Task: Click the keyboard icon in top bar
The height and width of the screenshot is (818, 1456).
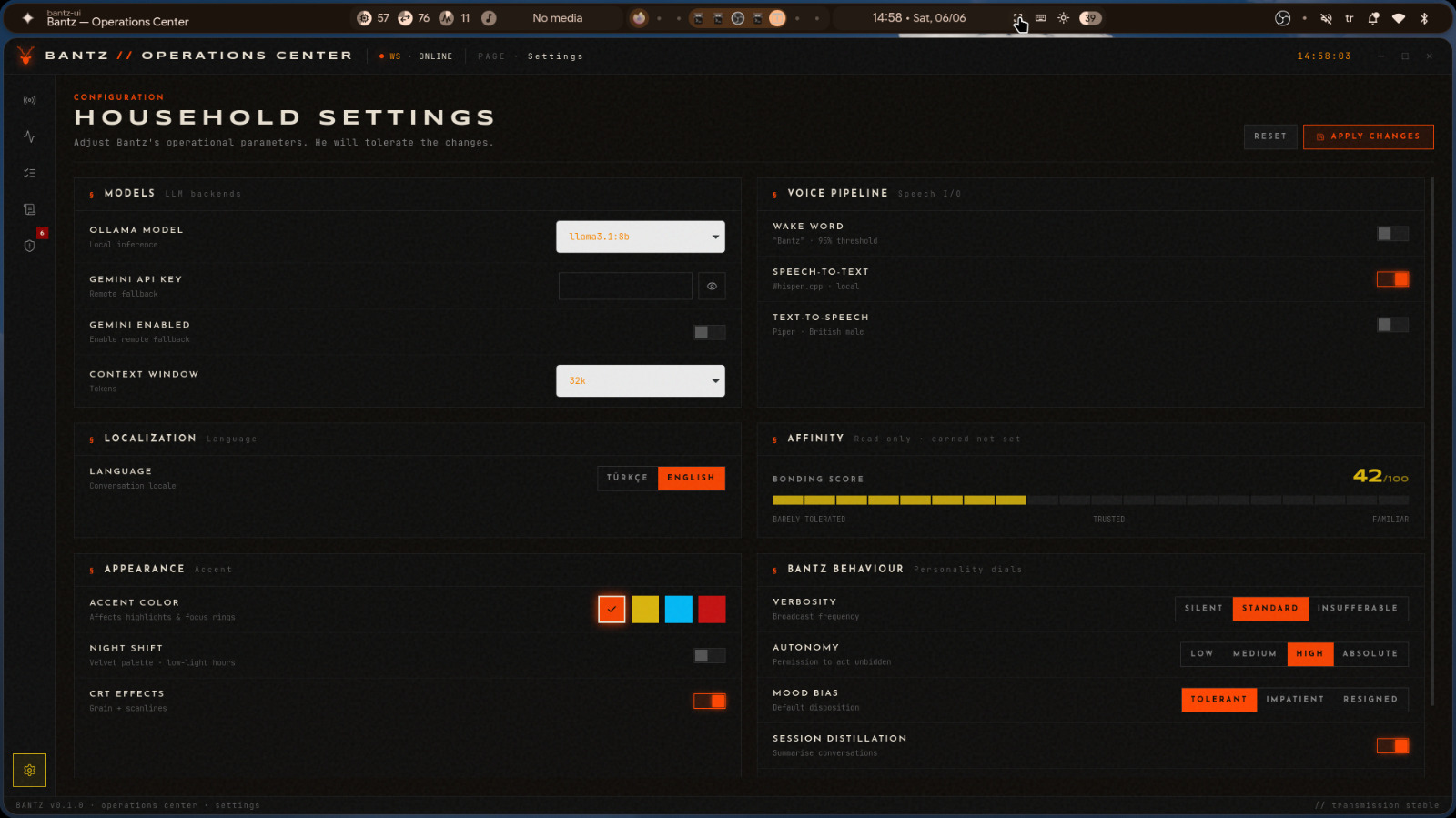Action: point(1041,18)
